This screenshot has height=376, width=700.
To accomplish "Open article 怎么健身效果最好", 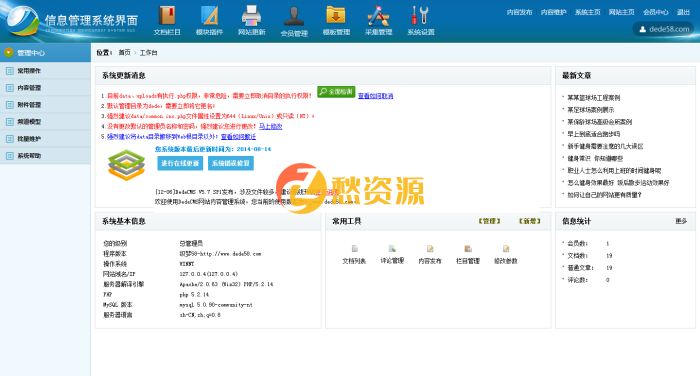I will 618,182.
